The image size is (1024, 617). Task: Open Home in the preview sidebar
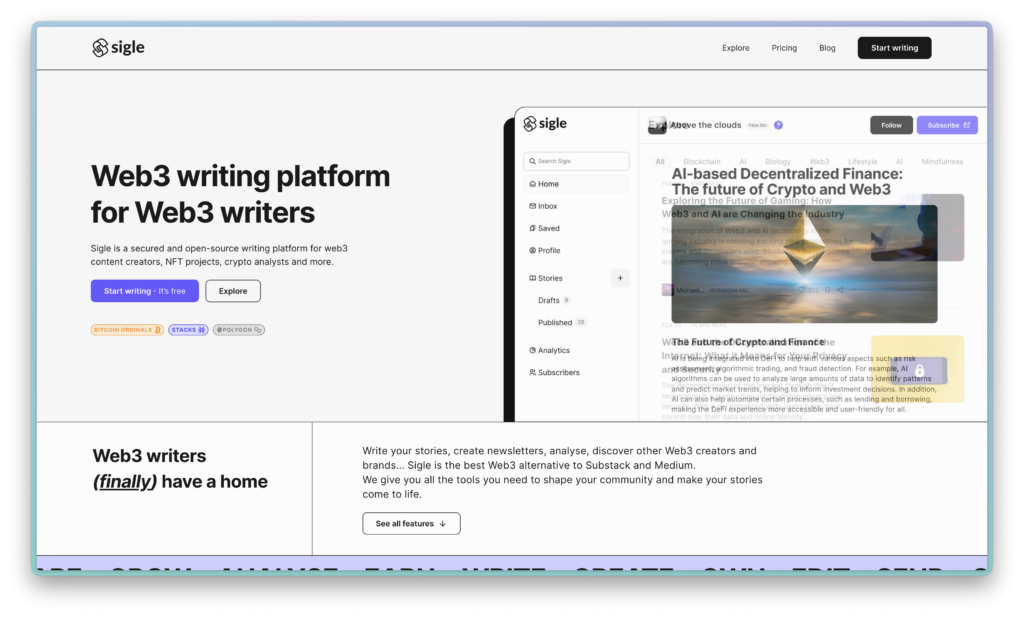click(x=576, y=184)
